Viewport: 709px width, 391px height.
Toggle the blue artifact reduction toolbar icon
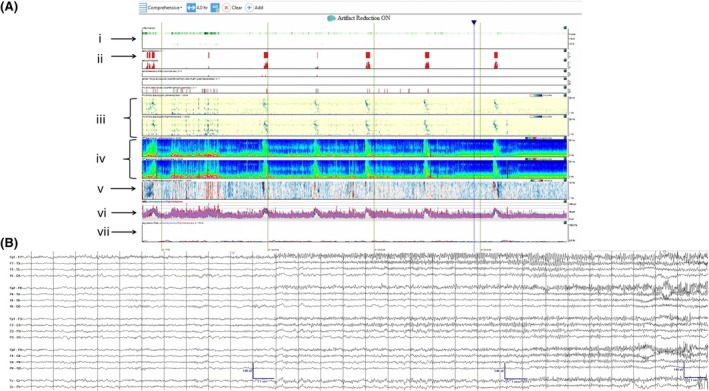coord(215,8)
